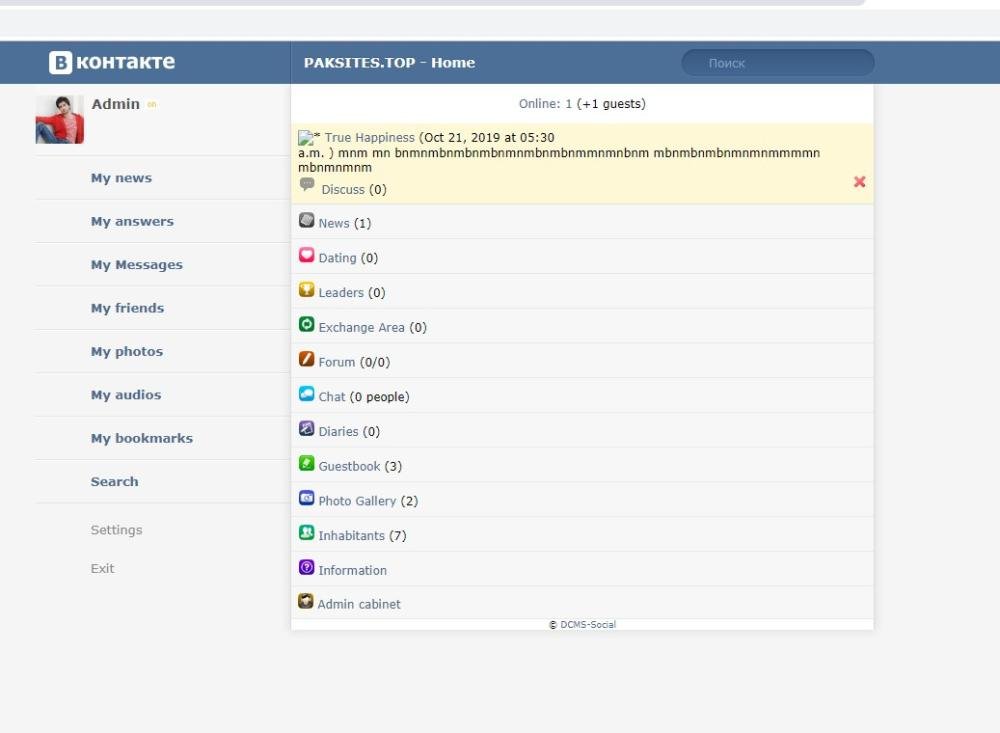Click the purple Information question icon
Screen dimensions: 1000x733
307,568
